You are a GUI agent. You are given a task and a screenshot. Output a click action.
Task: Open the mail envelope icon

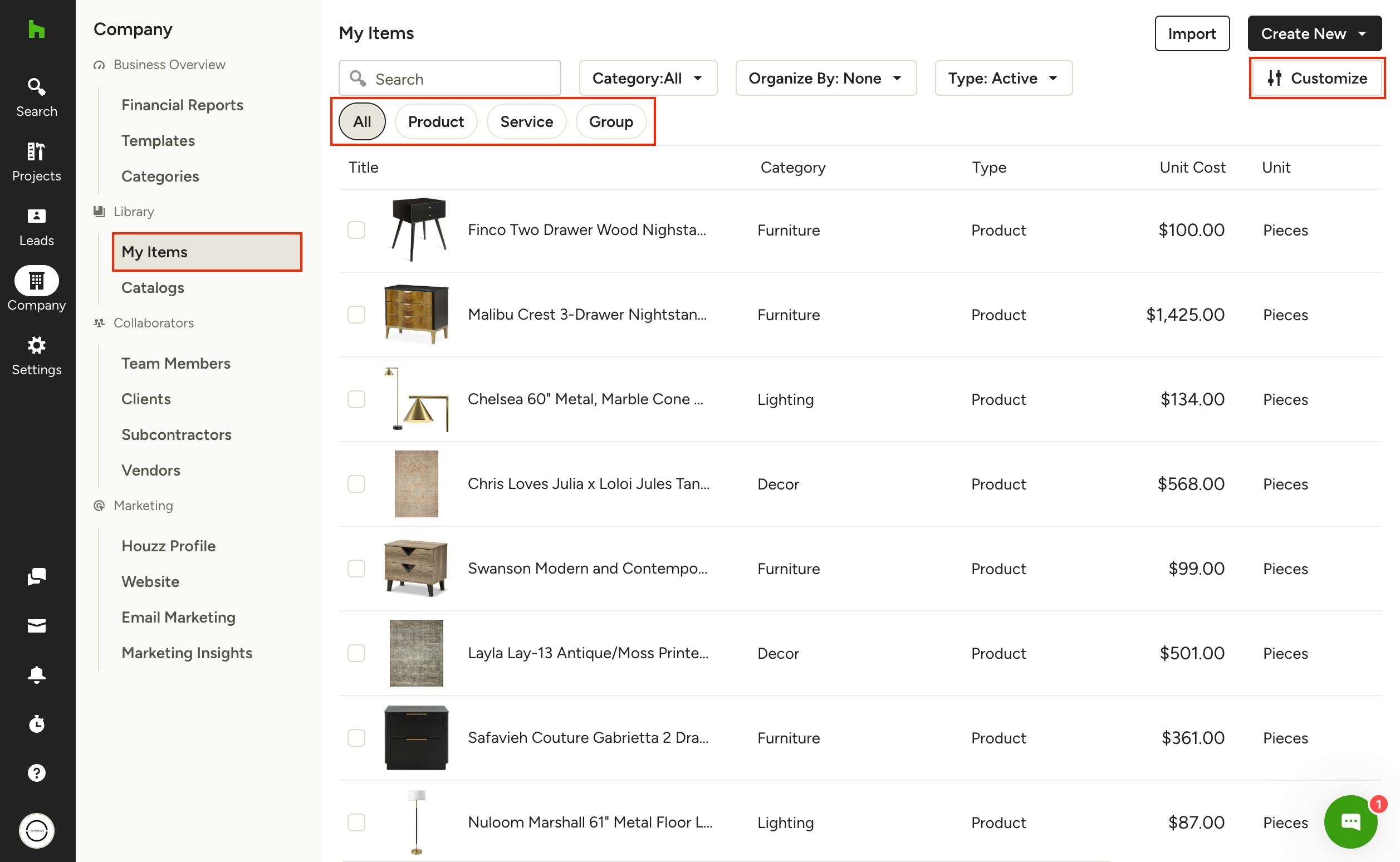[37, 626]
